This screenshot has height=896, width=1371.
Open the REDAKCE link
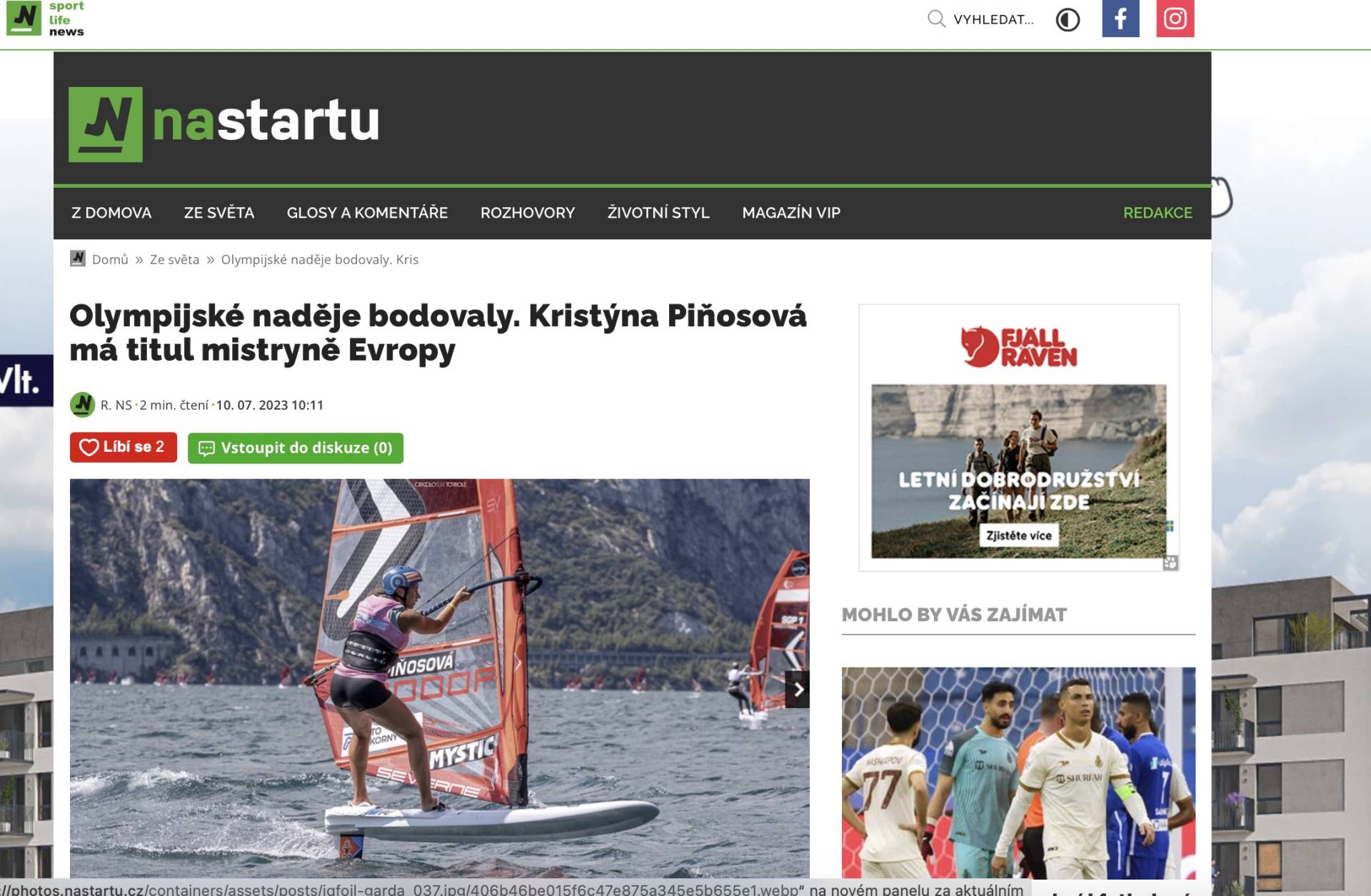tap(1157, 213)
